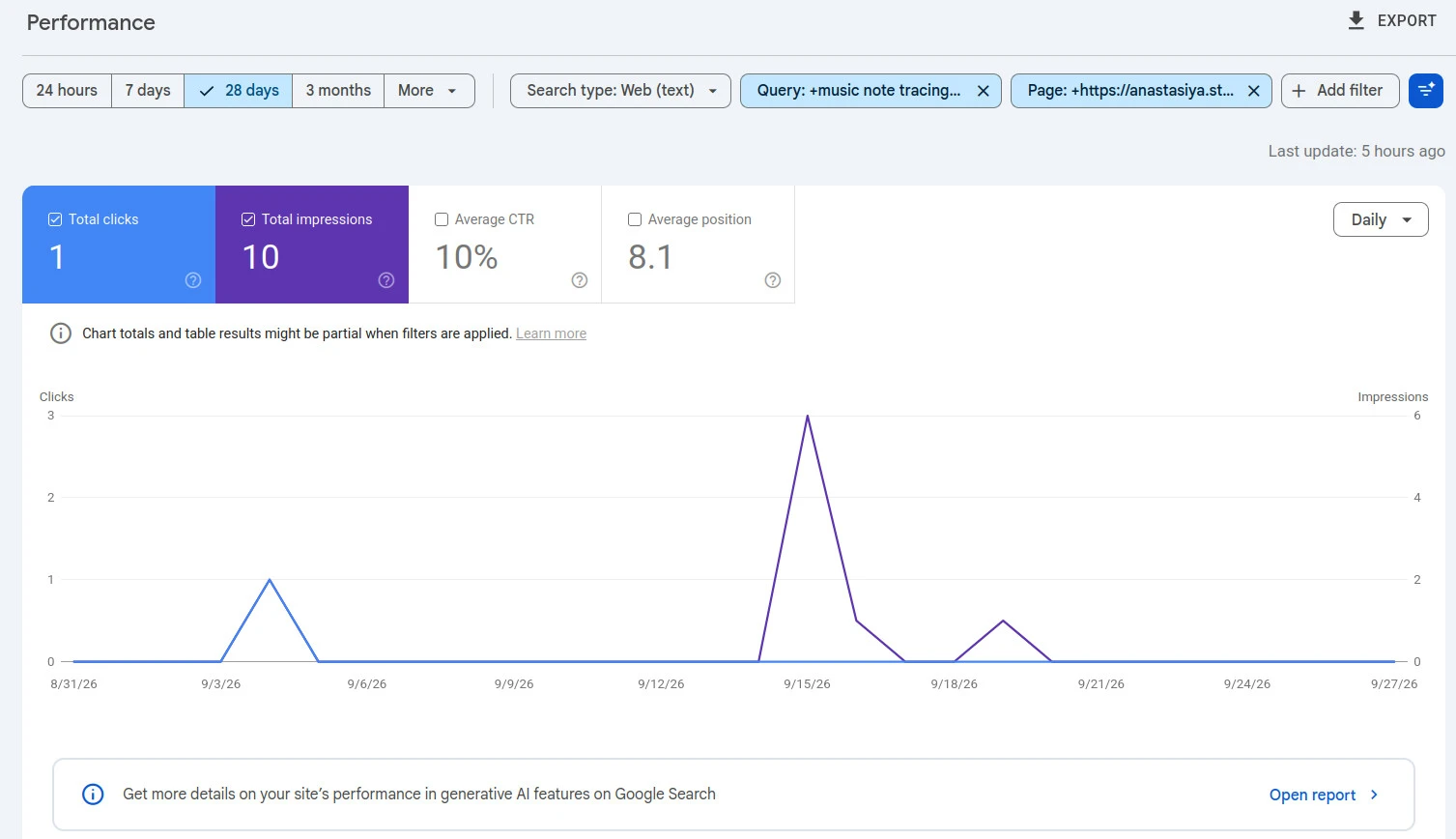1456x839 pixels.
Task: Click the Last update: 5 hours ago text
Action: coord(1356,151)
